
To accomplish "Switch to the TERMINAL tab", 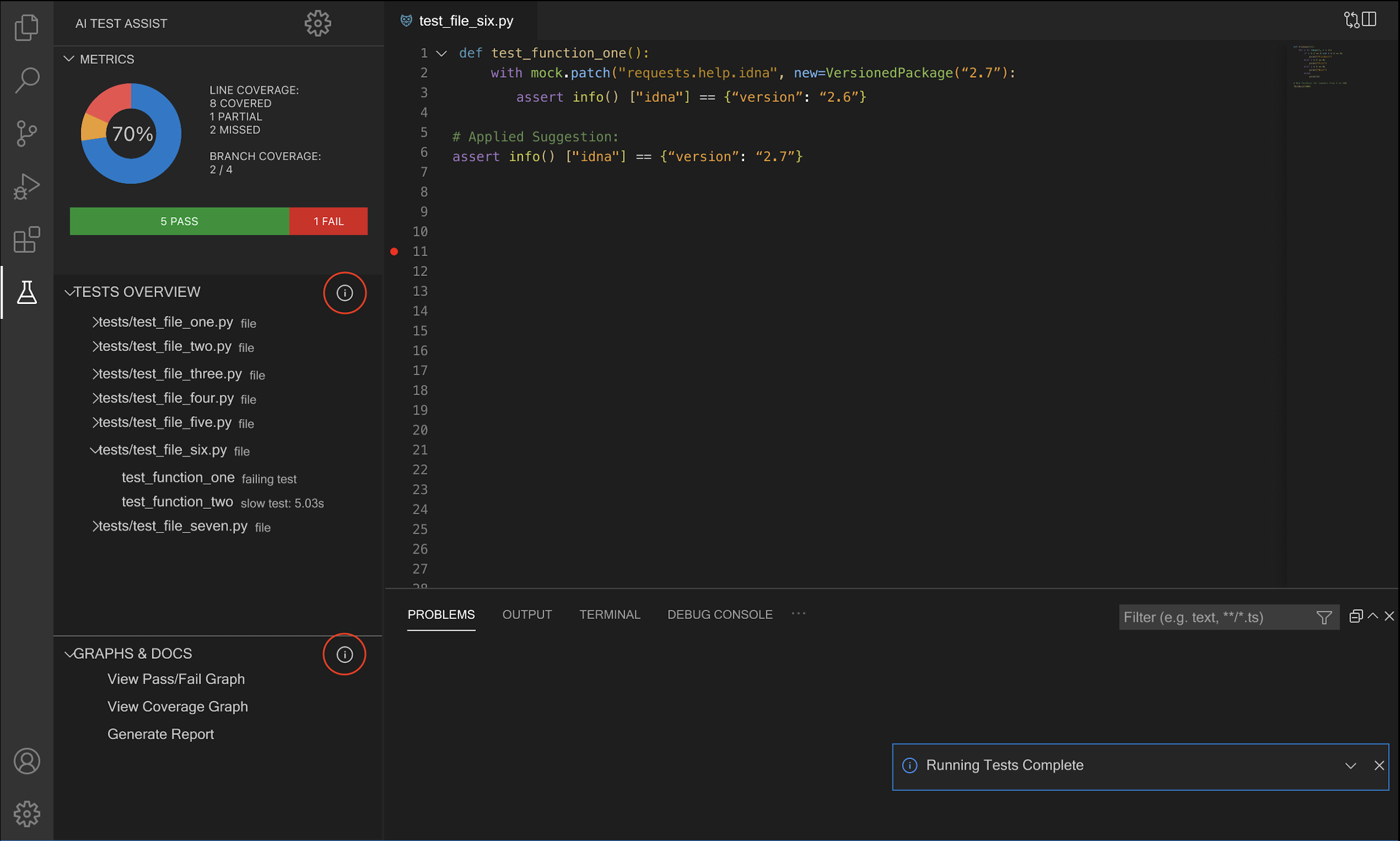I will click(609, 615).
